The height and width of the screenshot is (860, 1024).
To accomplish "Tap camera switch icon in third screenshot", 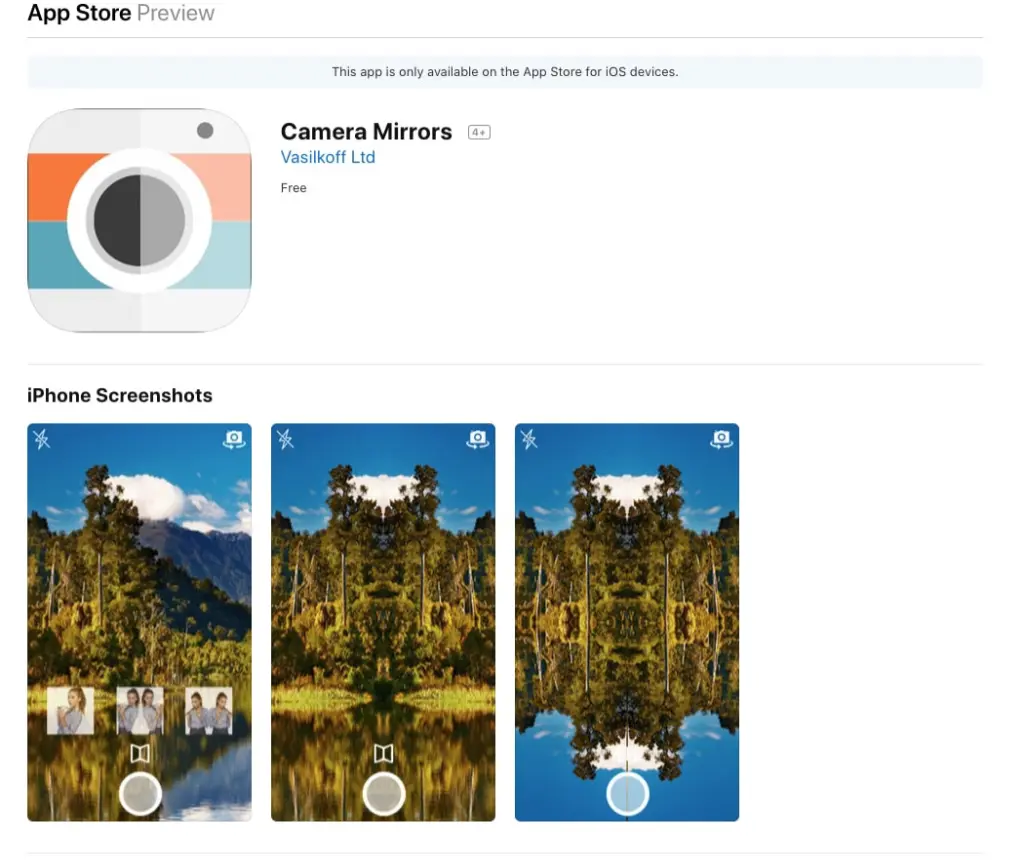I will point(721,439).
